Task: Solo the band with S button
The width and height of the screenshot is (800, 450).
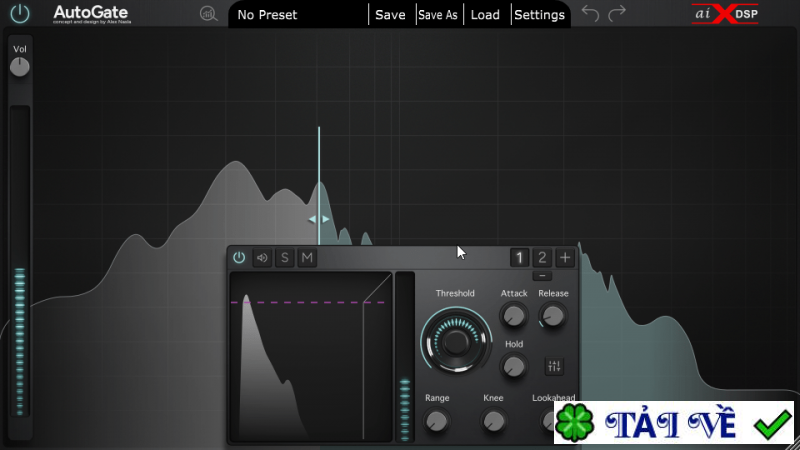Action: (285, 258)
